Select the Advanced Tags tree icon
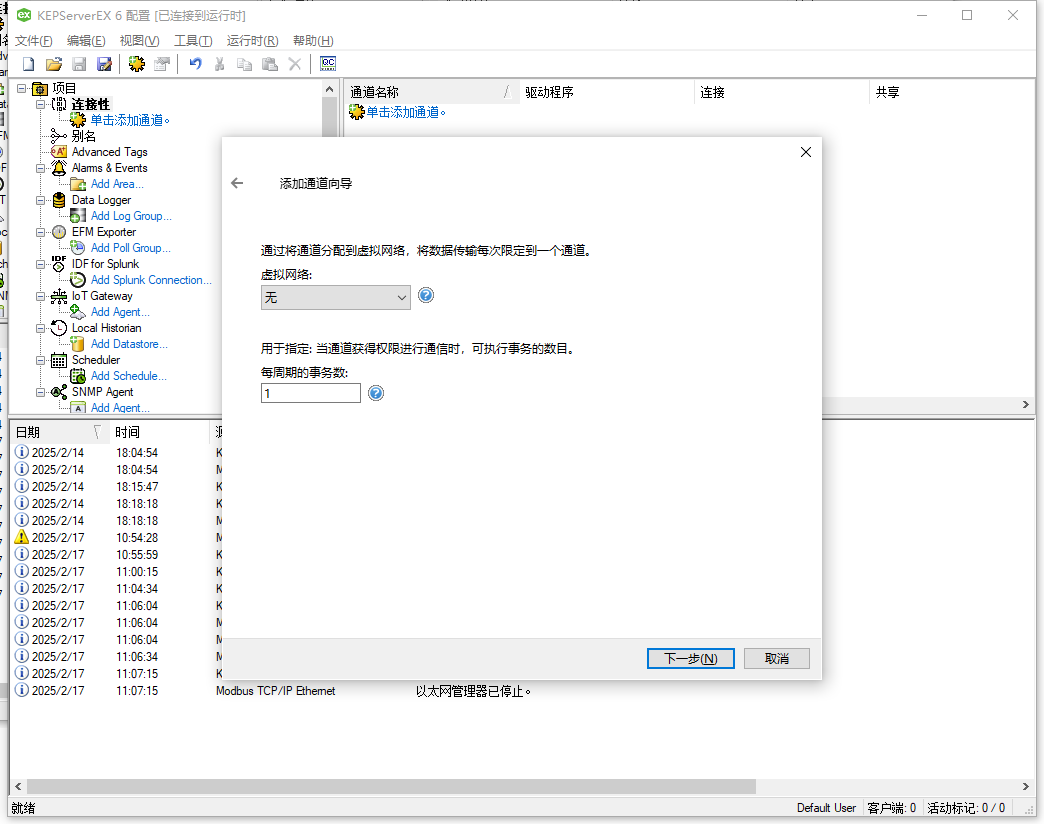The height and width of the screenshot is (824, 1044). tap(59, 152)
